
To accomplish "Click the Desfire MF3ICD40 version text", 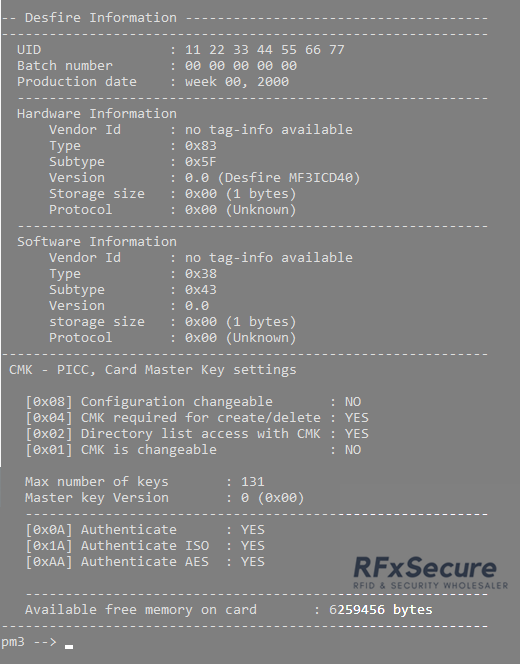I will tap(289, 178).
